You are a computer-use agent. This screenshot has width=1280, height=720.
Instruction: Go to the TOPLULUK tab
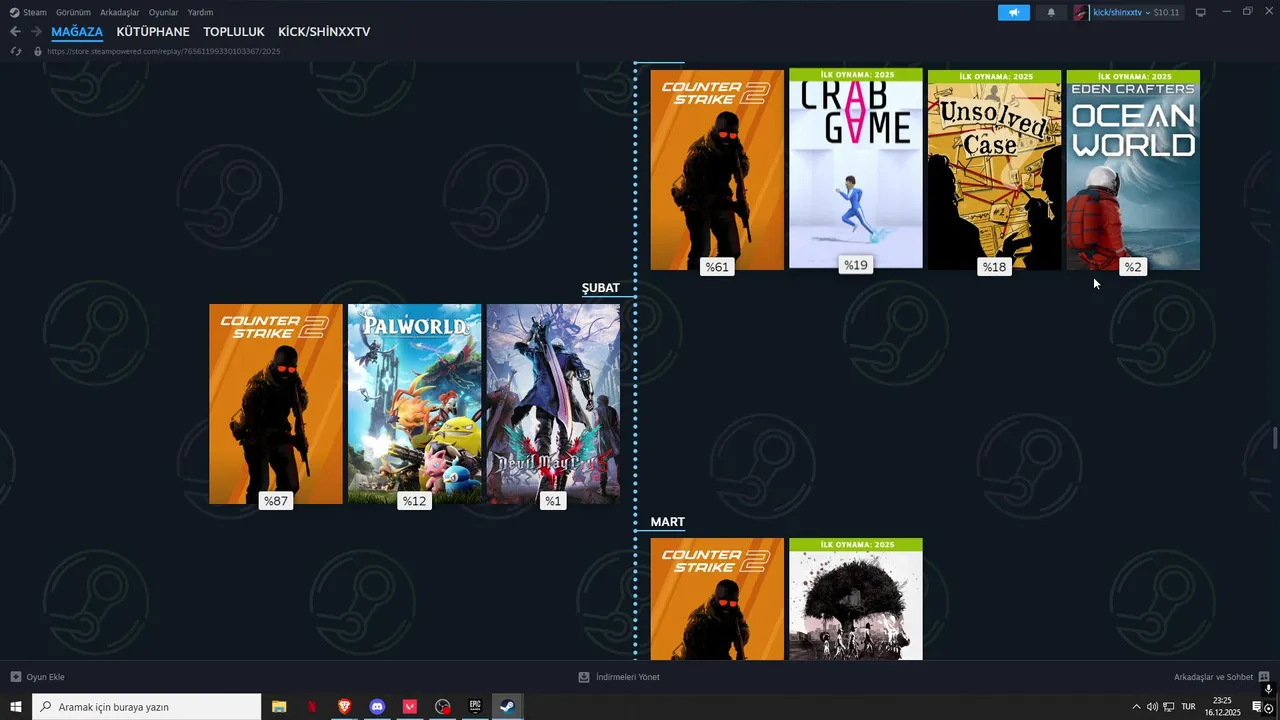pyautogui.click(x=233, y=32)
